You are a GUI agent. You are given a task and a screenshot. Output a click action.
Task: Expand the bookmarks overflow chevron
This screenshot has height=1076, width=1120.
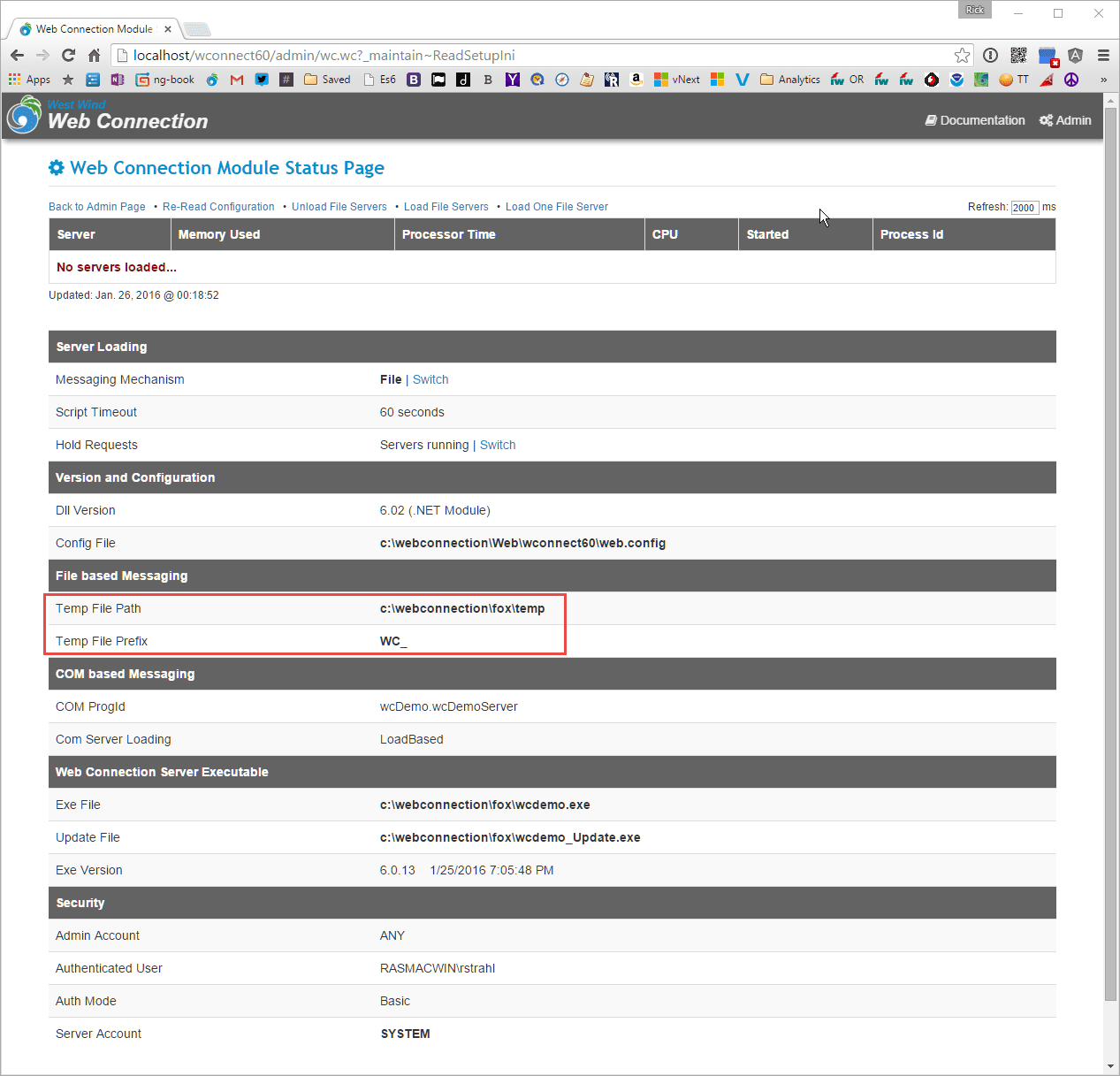click(1103, 80)
